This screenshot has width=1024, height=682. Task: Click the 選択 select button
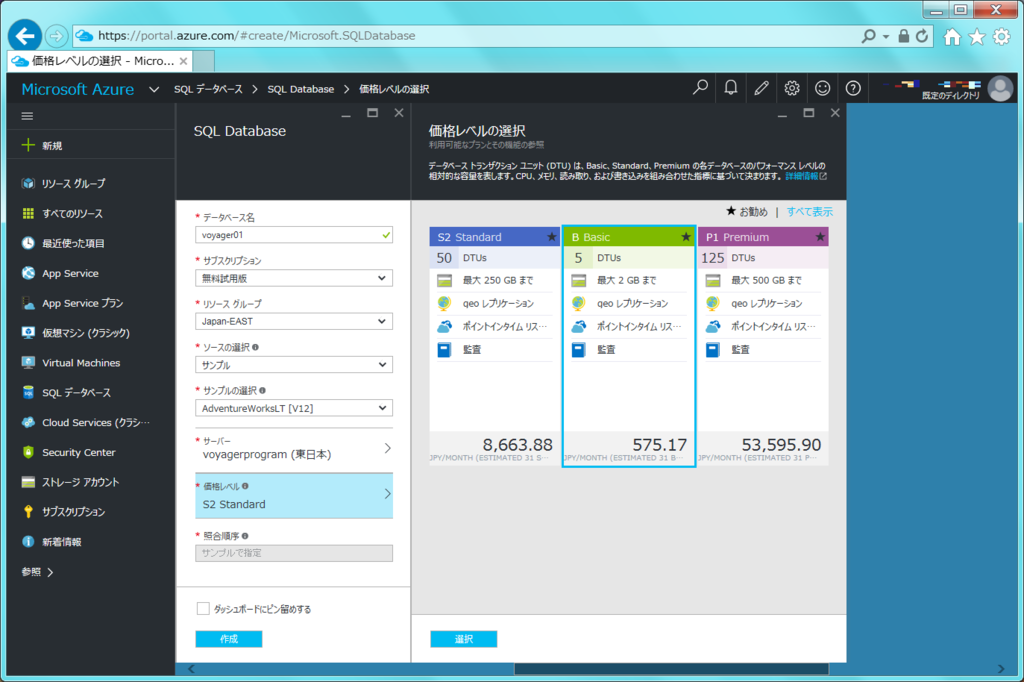(464, 639)
